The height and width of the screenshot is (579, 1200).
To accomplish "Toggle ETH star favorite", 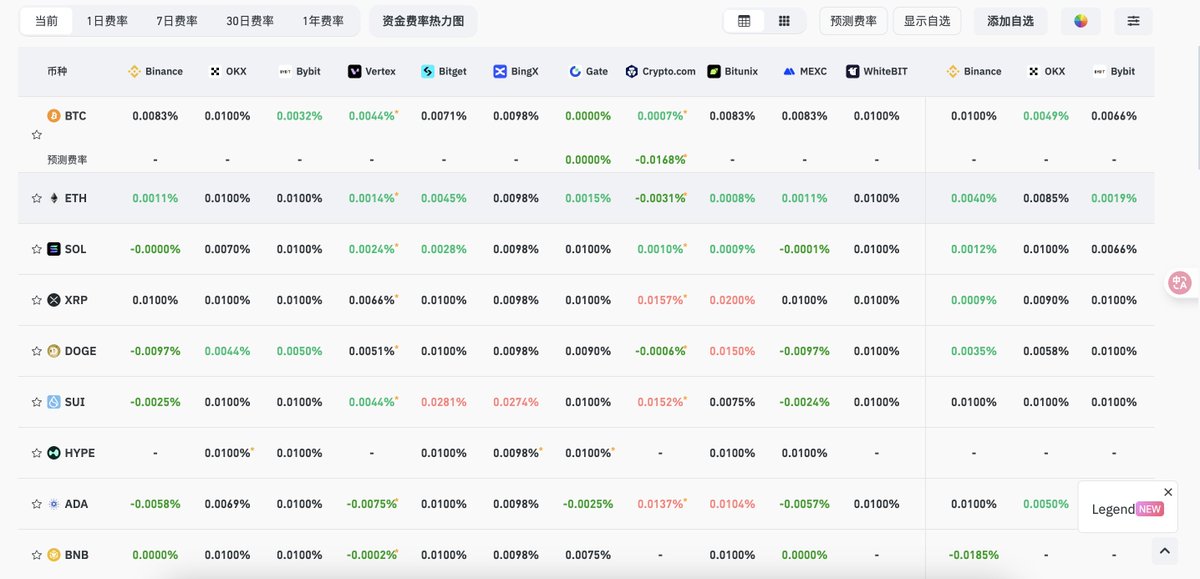I will pyautogui.click(x=37, y=198).
